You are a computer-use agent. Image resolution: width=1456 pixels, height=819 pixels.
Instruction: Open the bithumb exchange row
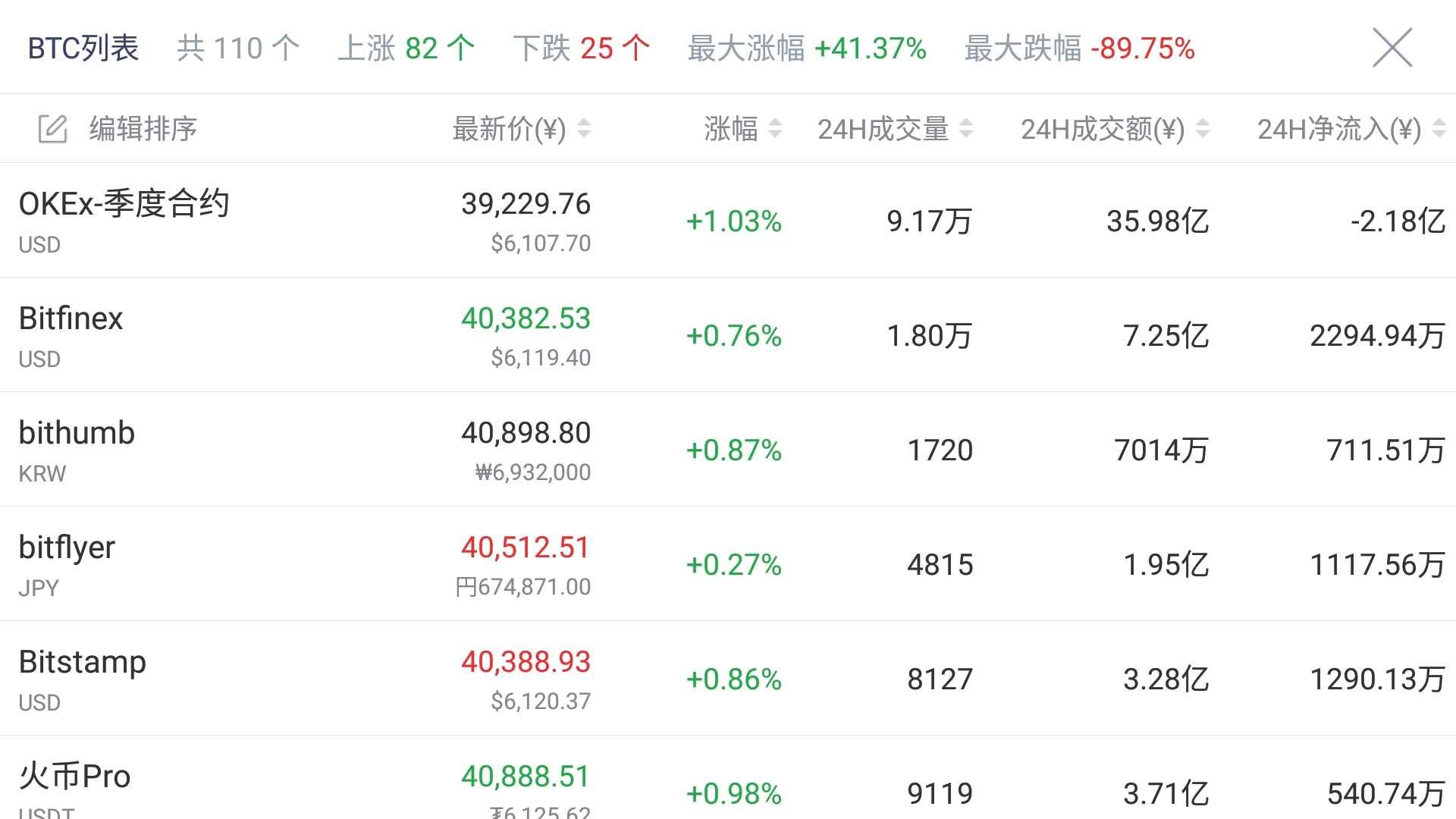[728, 449]
